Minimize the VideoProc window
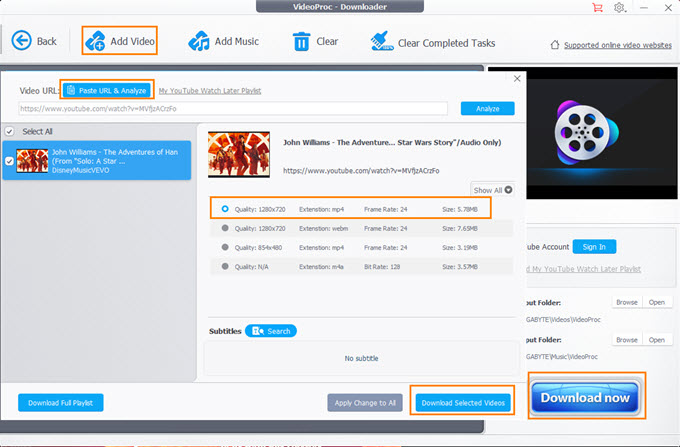The height and width of the screenshot is (447, 680). pyautogui.click(x=644, y=7)
